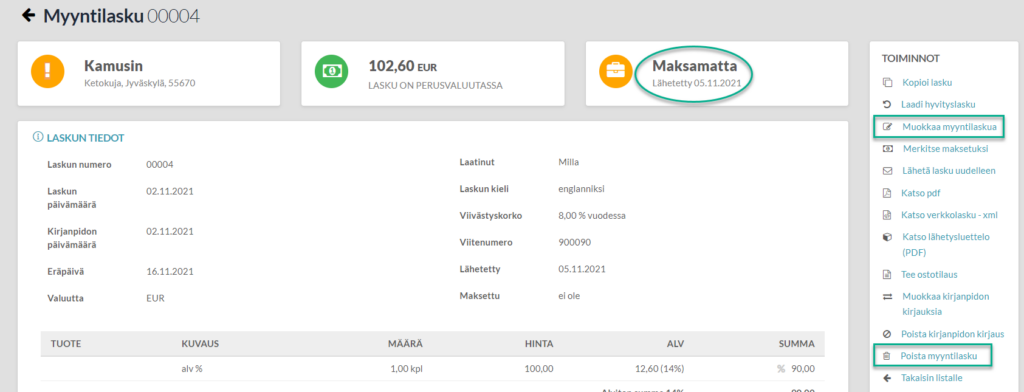Open Katso verkkolasku - xml
This screenshot has width=1024, height=392.
tap(949, 215)
